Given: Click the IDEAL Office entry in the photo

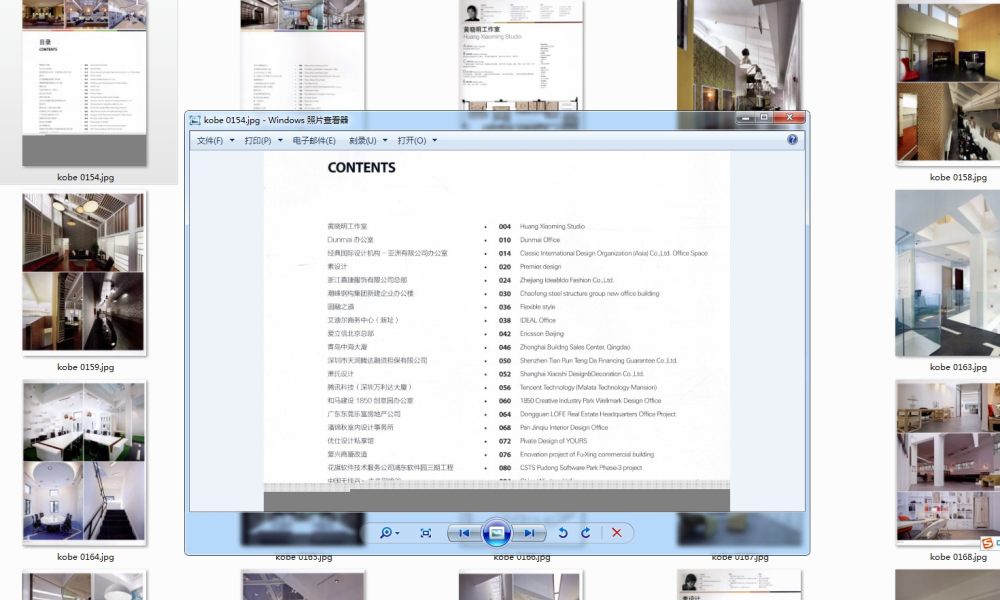Looking at the screenshot, I should coord(538,320).
